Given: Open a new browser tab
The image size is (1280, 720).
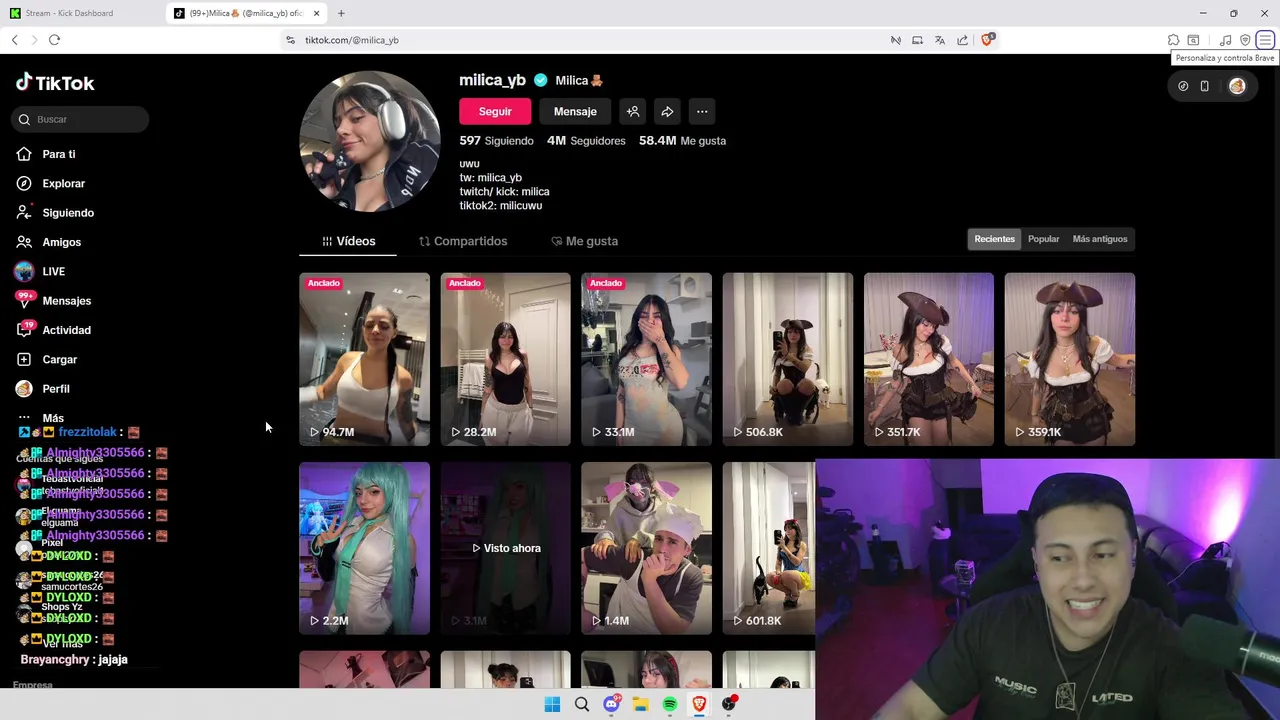Looking at the screenshot, I should [x=341, y=13].
